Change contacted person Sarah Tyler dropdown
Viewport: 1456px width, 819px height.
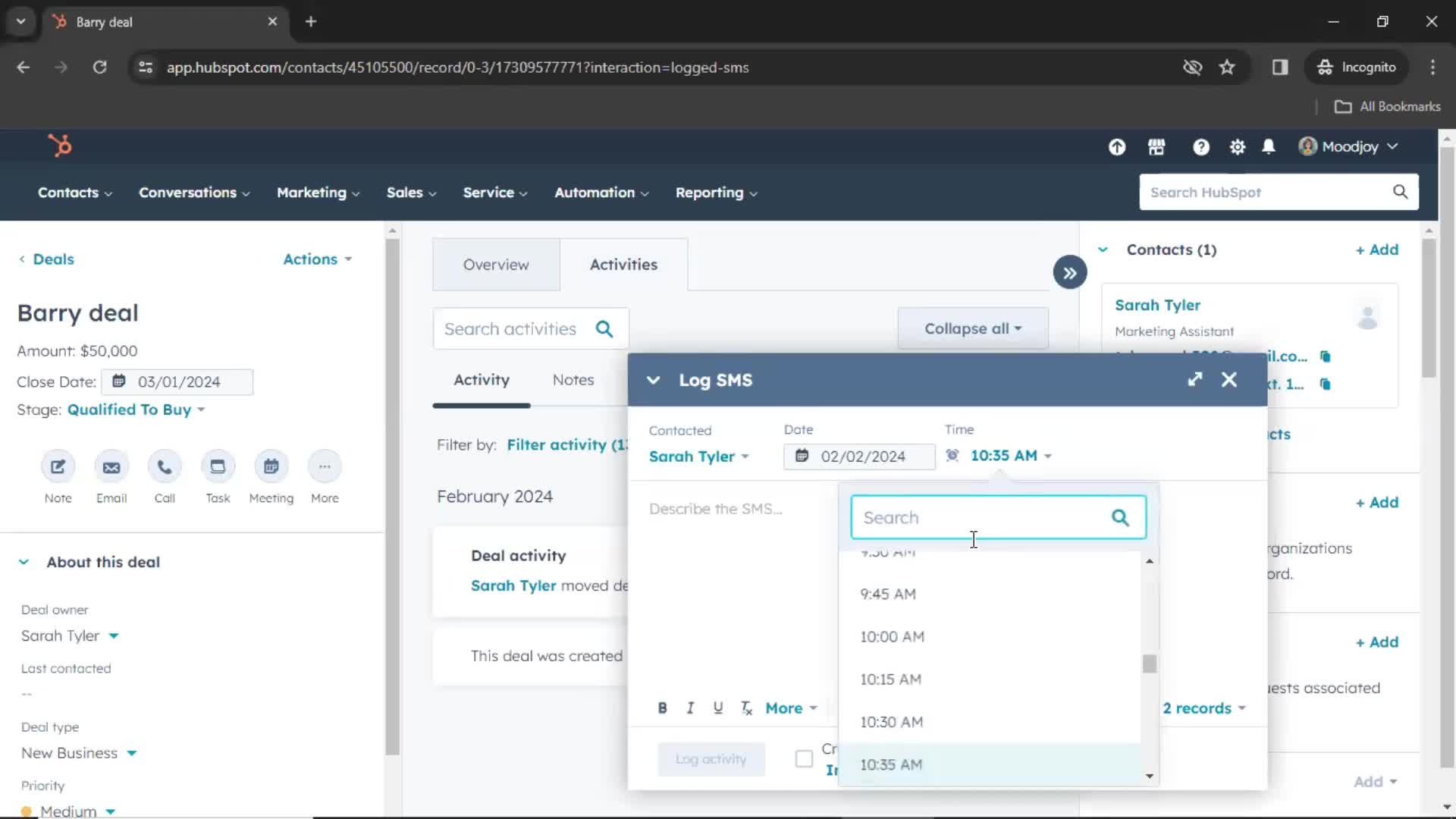pyautogui.click(x=698, y=457)
